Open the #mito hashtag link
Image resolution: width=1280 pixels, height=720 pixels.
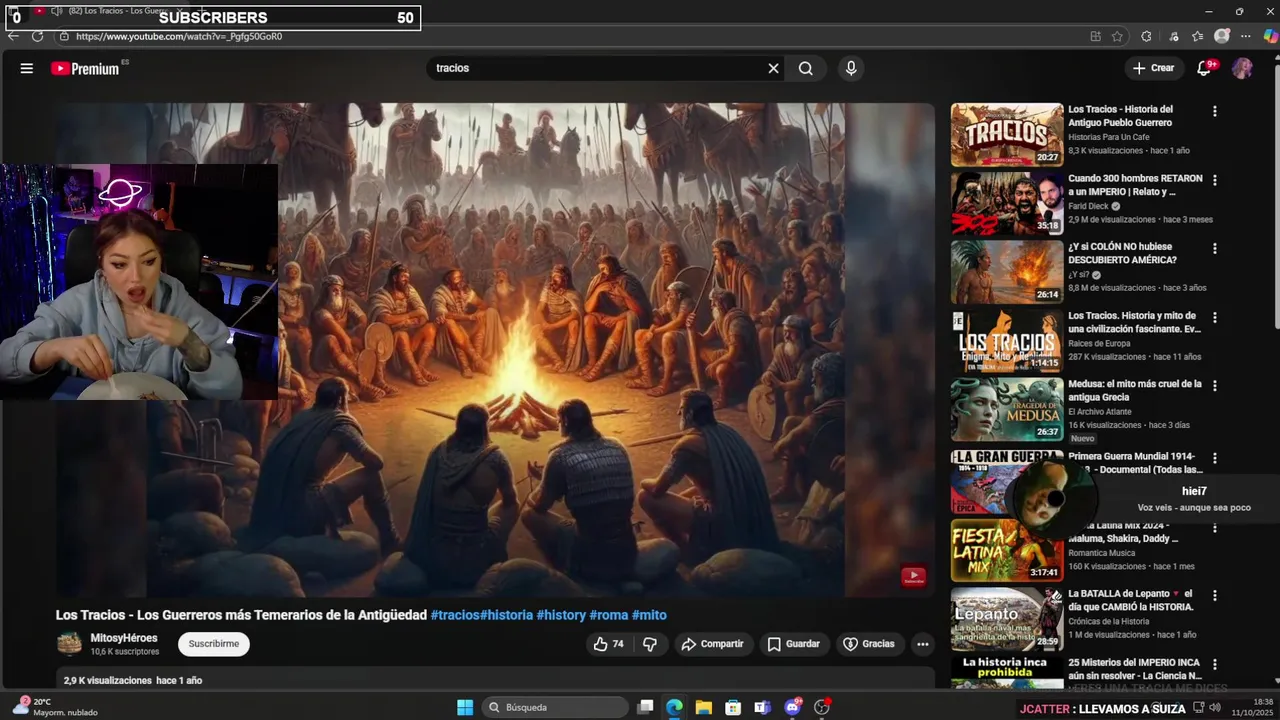(x=649, y=615)
